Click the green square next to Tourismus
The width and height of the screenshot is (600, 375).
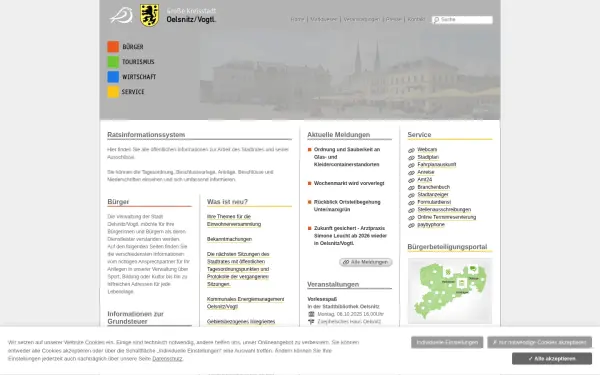click(x=113, y=62)
